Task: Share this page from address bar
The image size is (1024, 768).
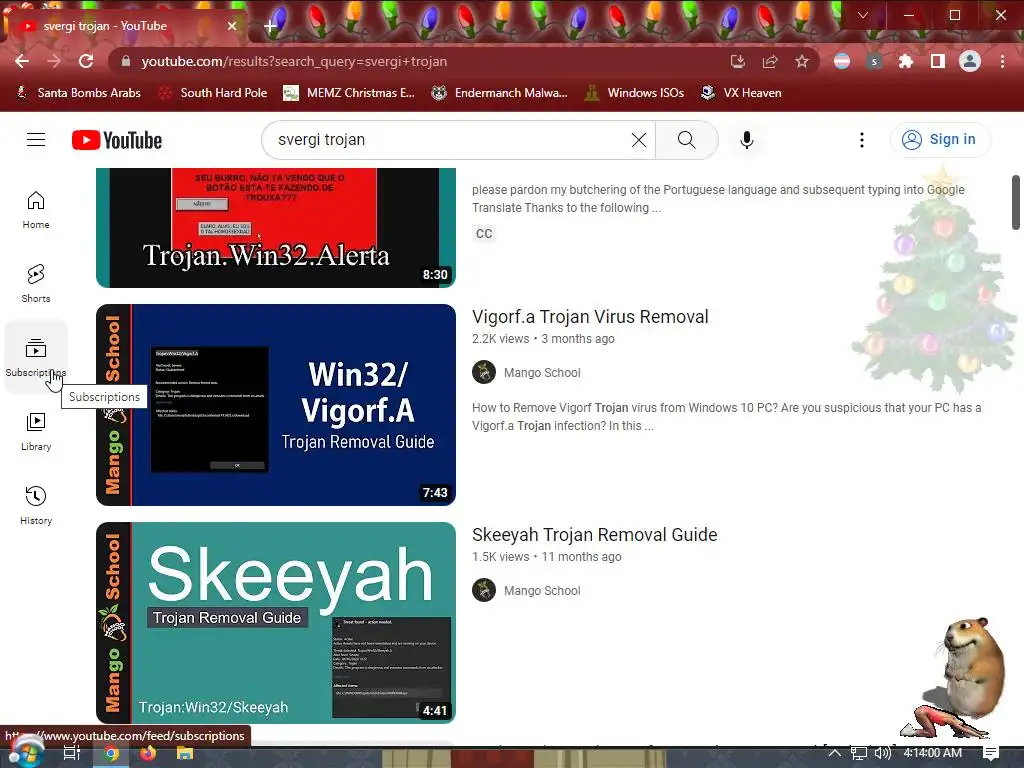Action: tap(770, 61)
